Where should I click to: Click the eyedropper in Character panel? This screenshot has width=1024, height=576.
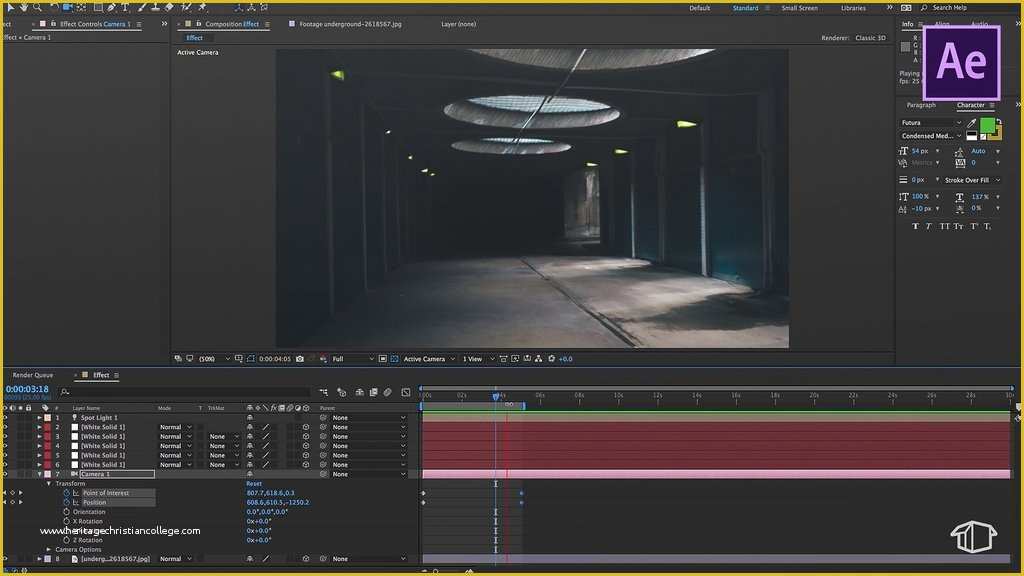pos(971,123)
